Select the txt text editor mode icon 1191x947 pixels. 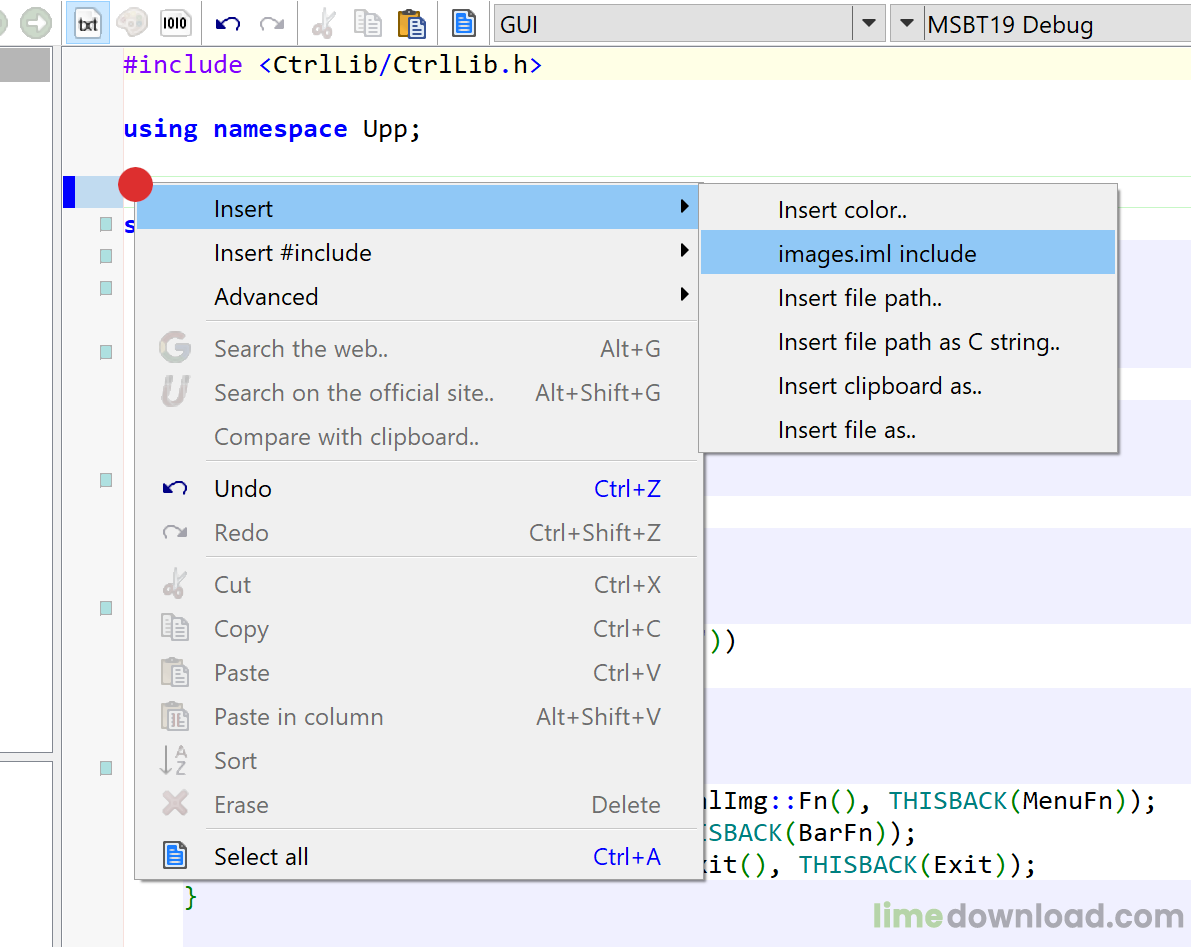86,23
